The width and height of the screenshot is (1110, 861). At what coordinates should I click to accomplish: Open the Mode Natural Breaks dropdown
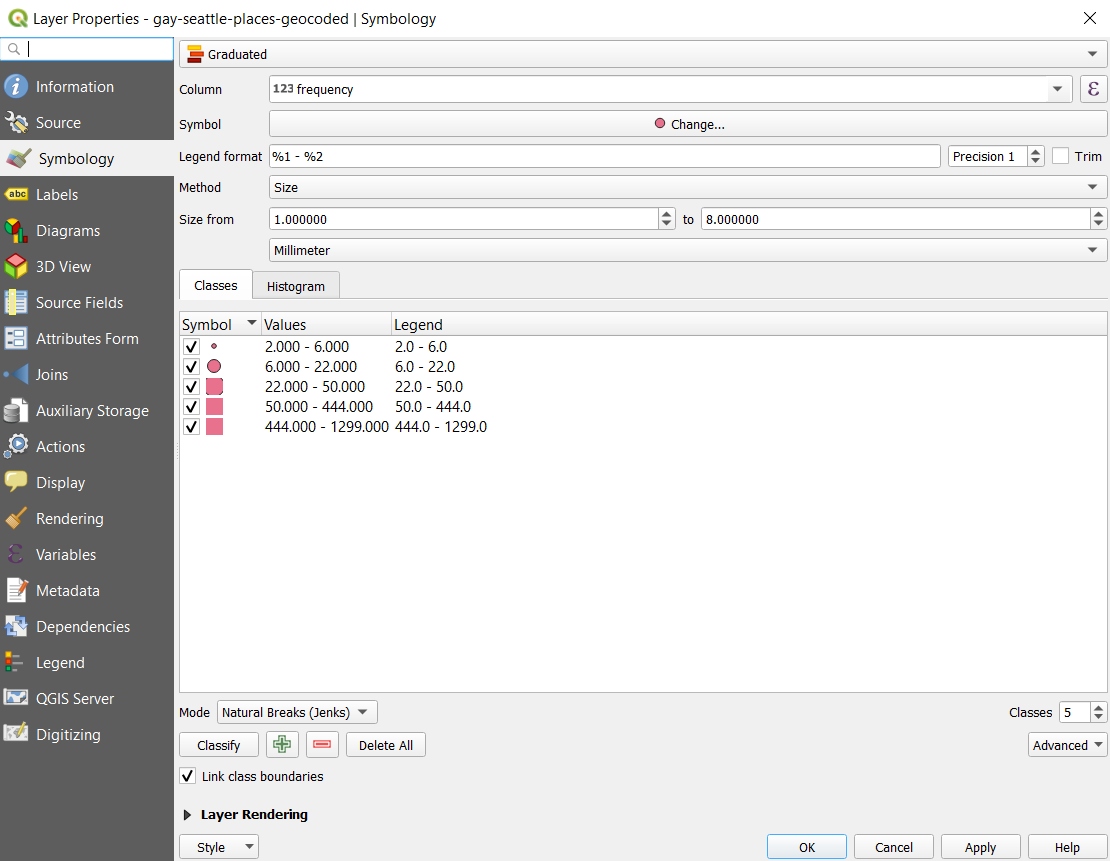click(x=297, y=712)
